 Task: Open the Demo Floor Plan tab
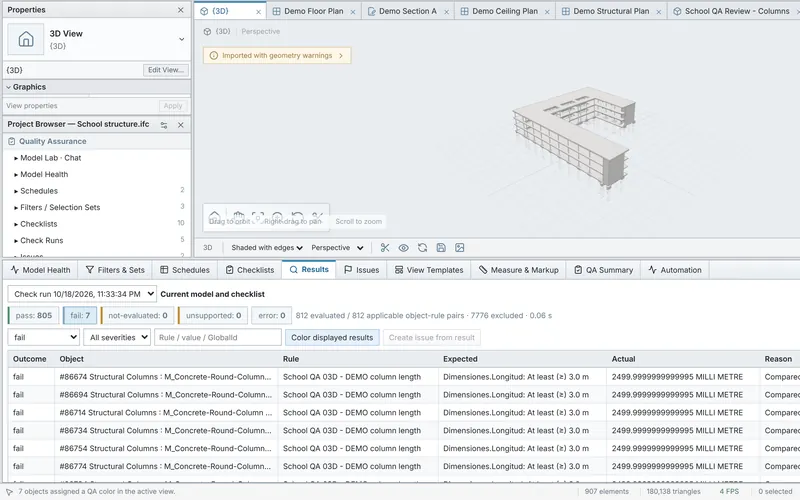[313, 11]
